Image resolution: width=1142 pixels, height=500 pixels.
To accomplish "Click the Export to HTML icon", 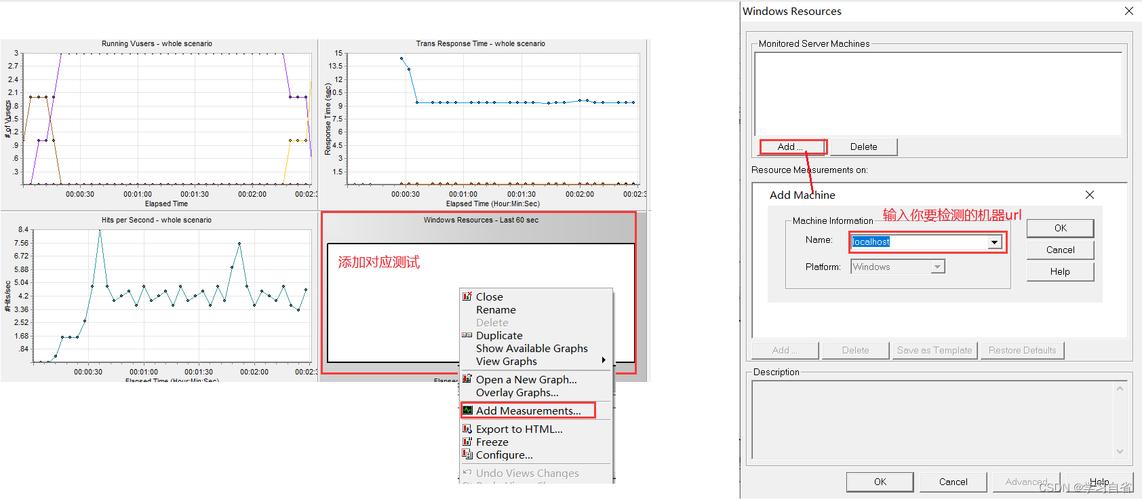I will (467, 429).
